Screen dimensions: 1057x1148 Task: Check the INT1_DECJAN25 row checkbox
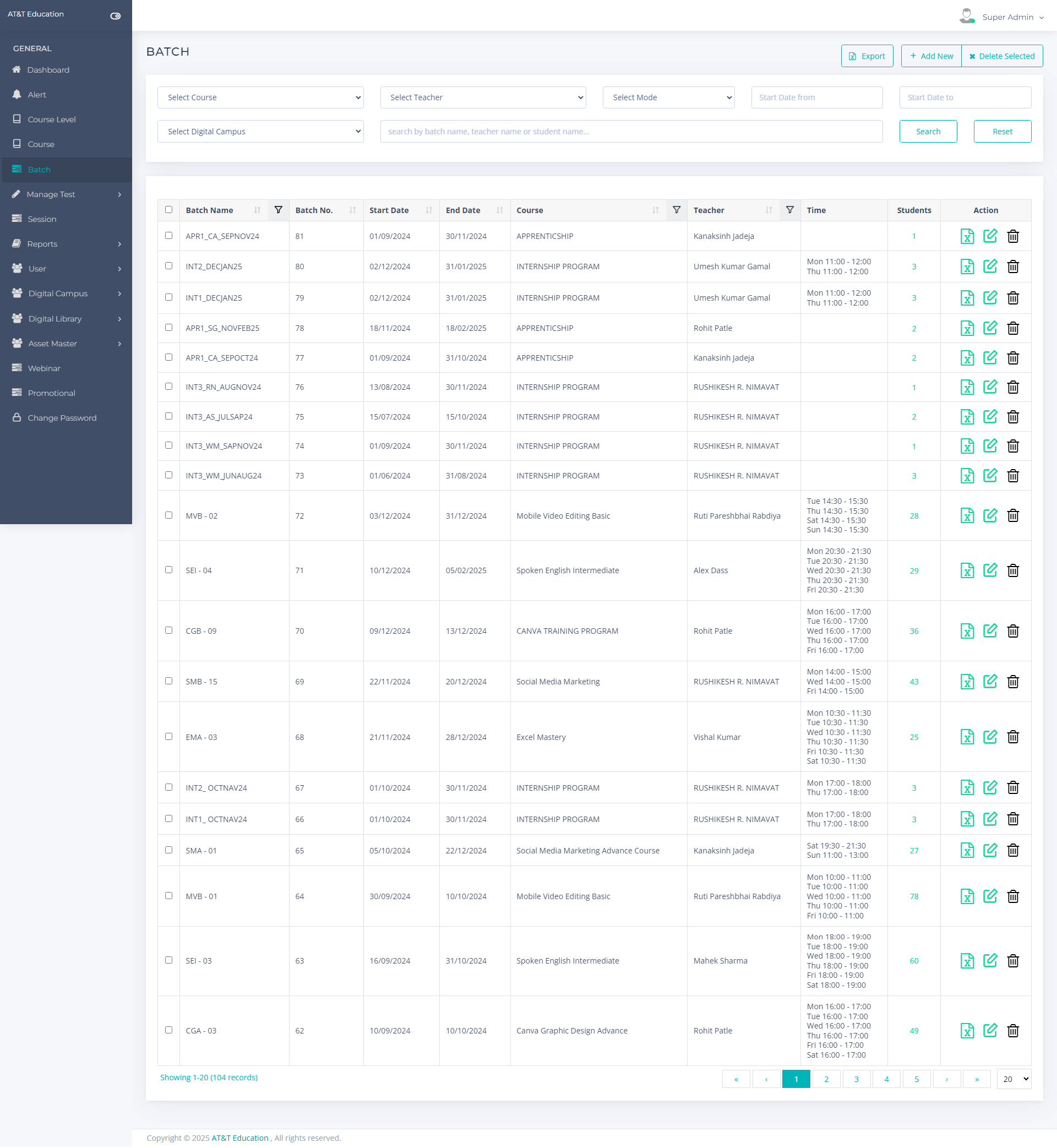pyautogui.click(x=168, y=297)
